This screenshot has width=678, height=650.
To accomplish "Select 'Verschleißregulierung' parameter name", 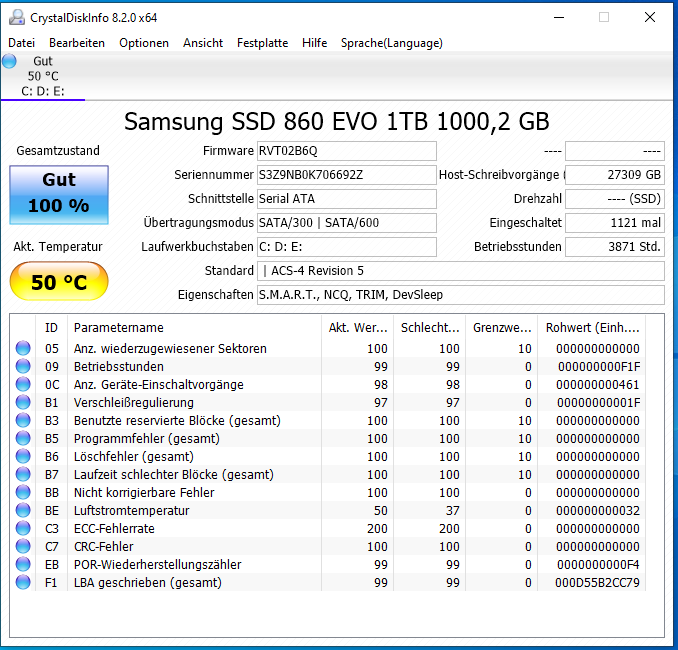I will coord(134,403).
